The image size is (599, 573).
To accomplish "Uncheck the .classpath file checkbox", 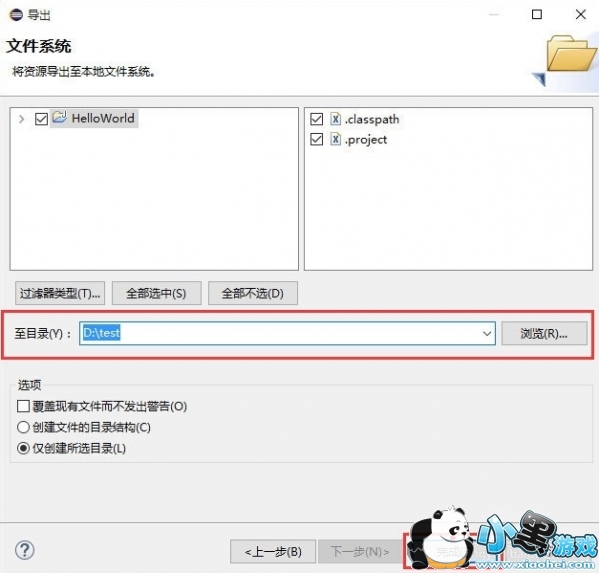I will click(x=316, y=119).
